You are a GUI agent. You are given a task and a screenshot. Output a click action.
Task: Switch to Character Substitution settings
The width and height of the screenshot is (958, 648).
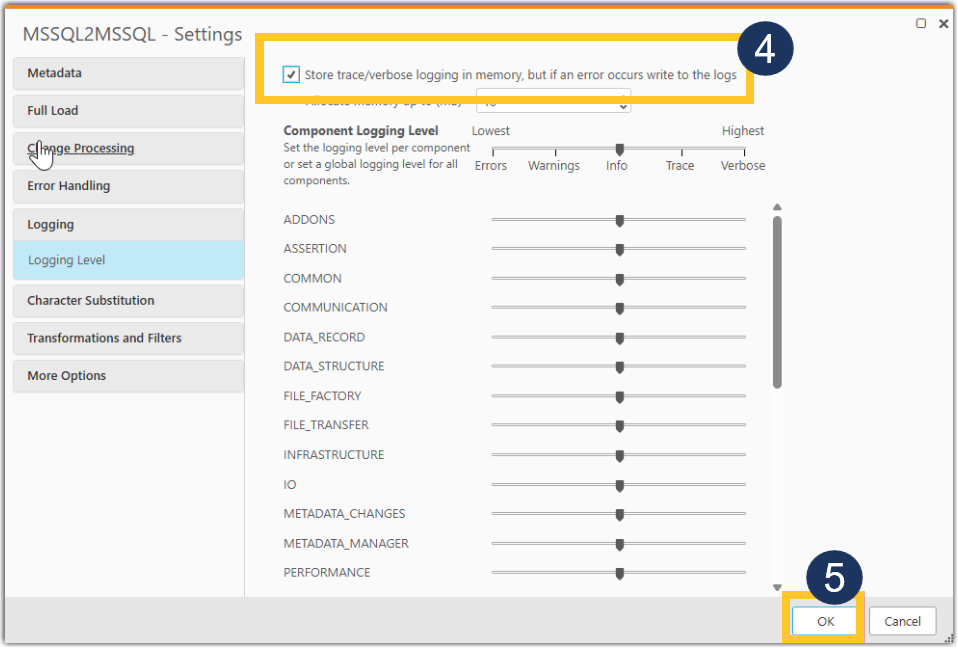(127, 300)
